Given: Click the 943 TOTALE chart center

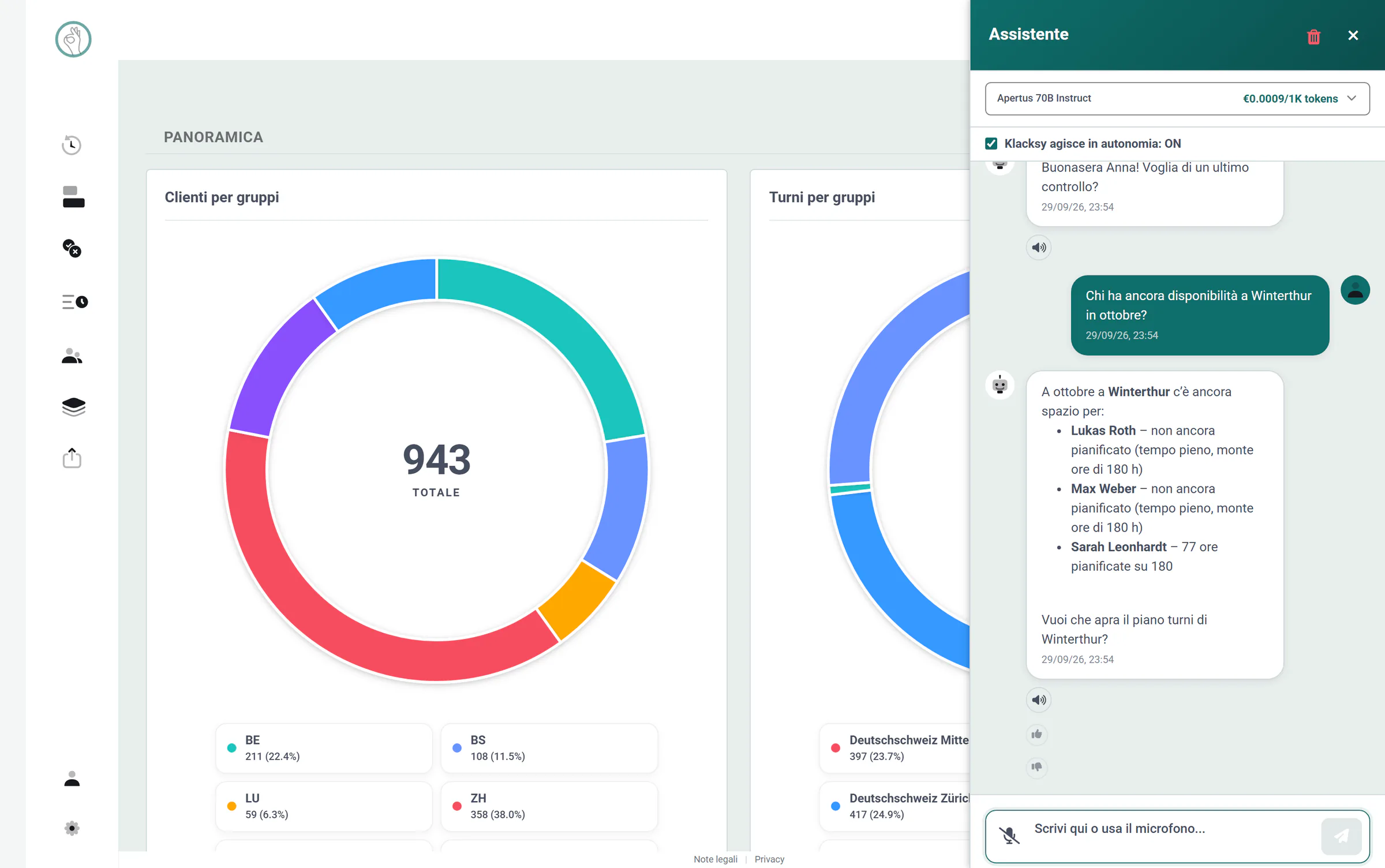Looking at the screenshot, I should 437,469.
